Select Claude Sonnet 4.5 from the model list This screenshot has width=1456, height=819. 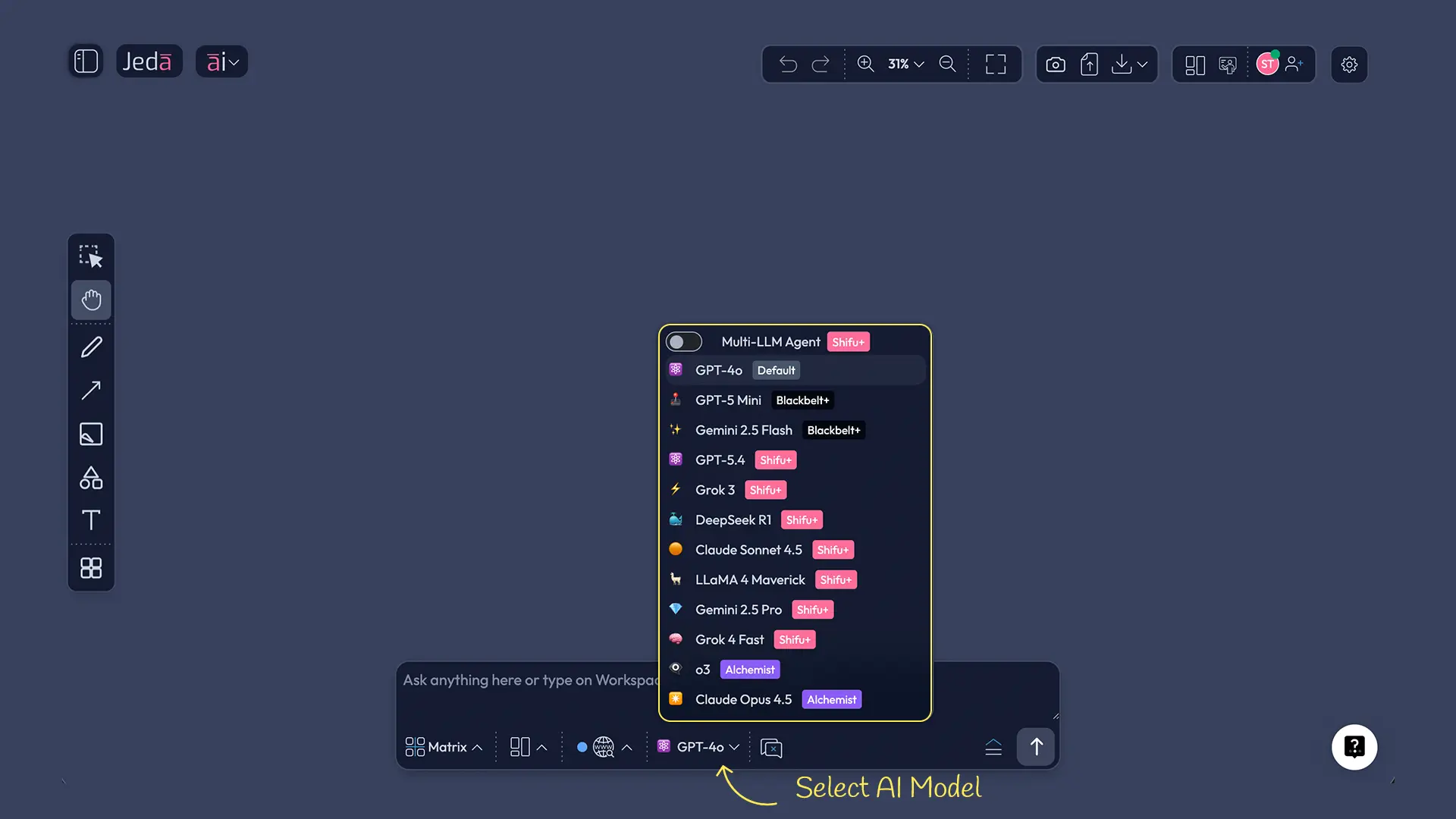tap(748, 549)
